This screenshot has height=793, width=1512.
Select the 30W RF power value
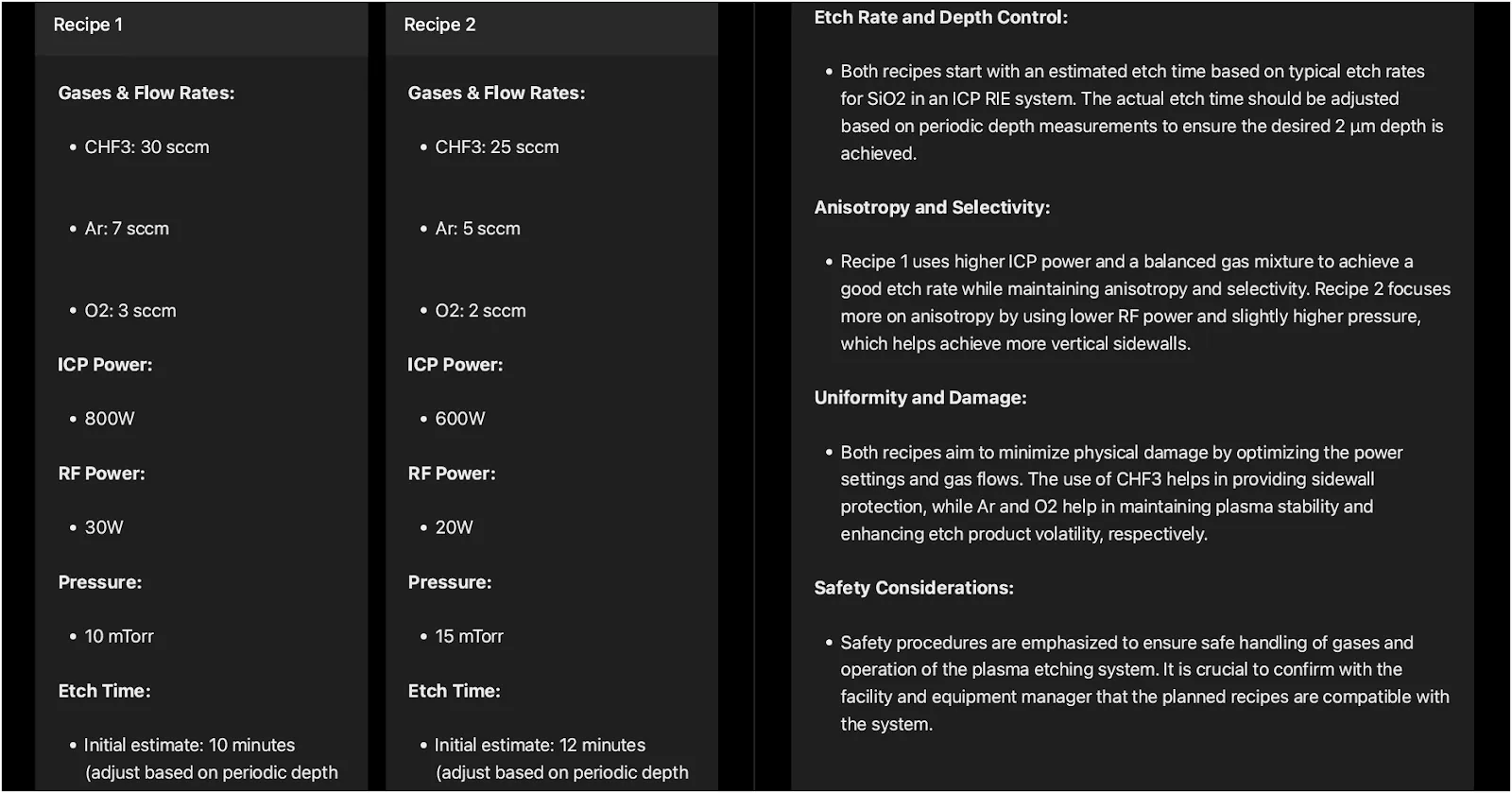pyautogui.click(x=104, y=527)
